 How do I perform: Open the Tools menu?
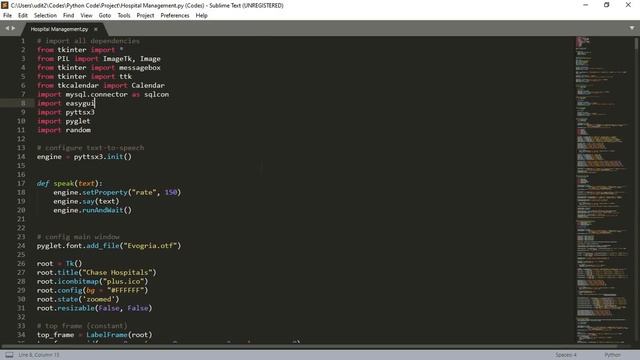(x=124, y=16)
